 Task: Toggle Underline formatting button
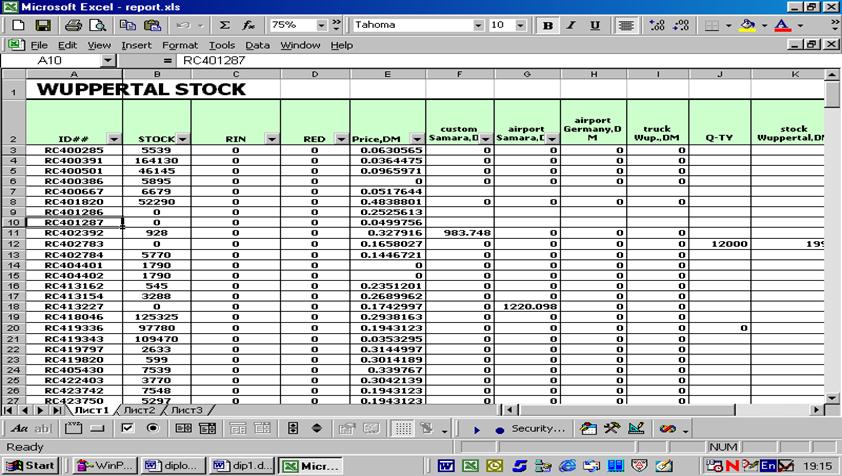(x=595, y=25)
